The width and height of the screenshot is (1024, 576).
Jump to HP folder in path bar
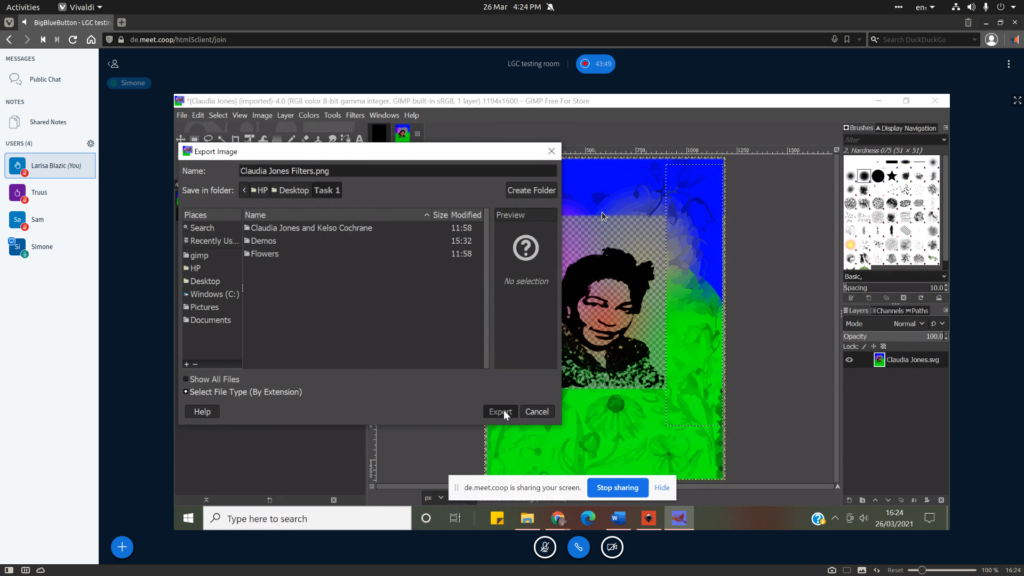coord(259,190)
